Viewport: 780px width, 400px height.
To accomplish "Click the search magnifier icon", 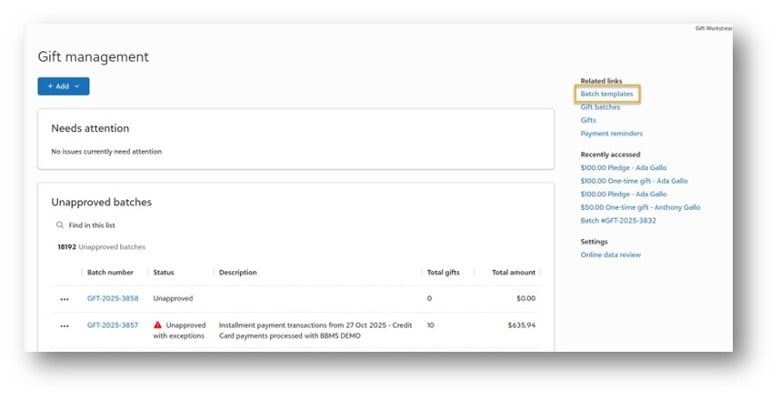I will point(60,225).
